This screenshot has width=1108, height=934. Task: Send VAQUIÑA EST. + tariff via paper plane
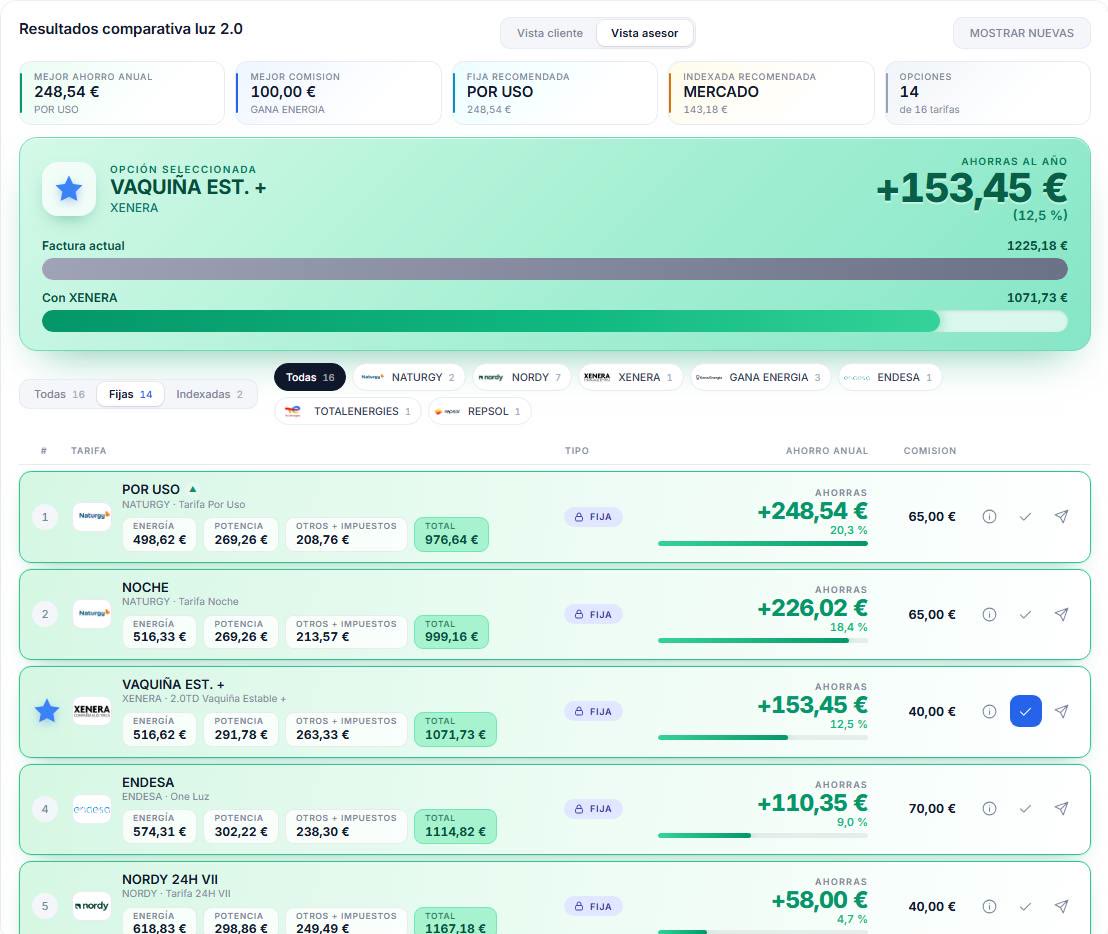click(x=1061, y=711)
